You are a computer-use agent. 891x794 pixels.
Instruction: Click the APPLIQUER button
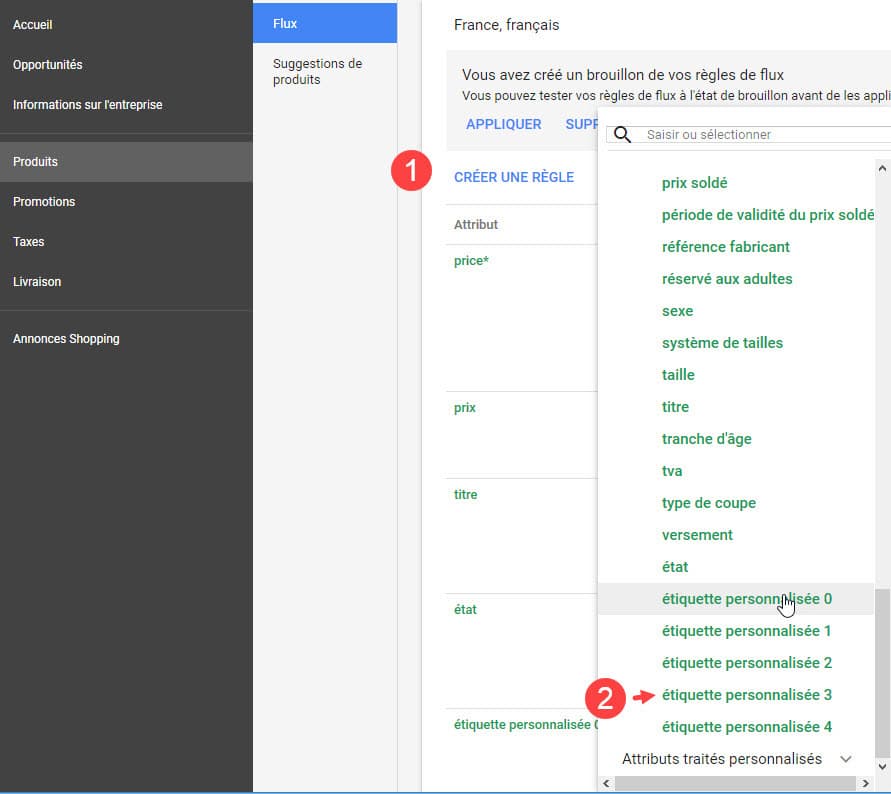(x=504, y=124)
